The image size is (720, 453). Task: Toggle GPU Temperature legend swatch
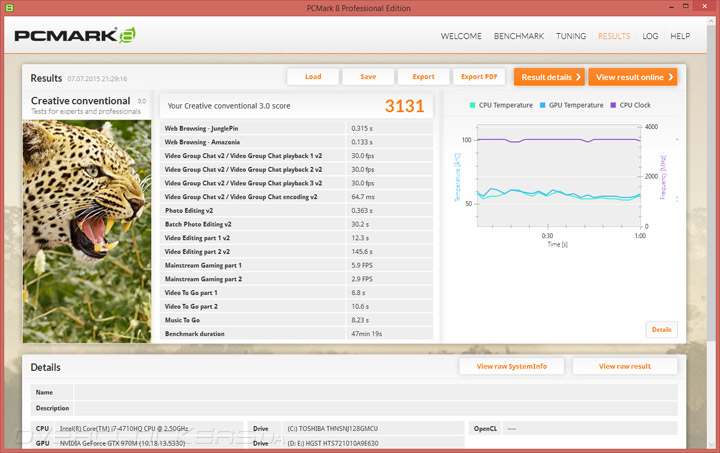coord(542,105)
